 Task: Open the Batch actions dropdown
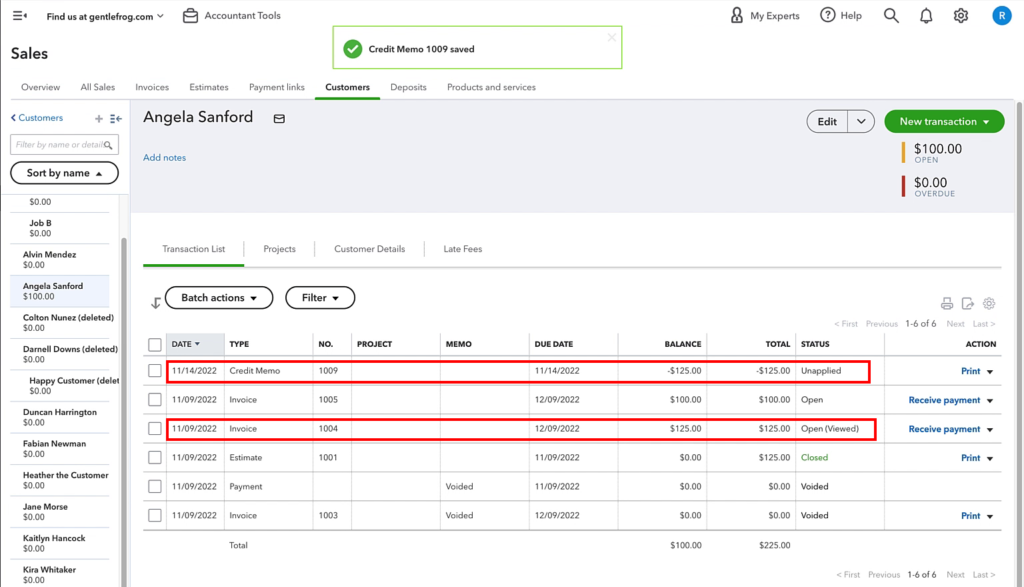(218, 297)
